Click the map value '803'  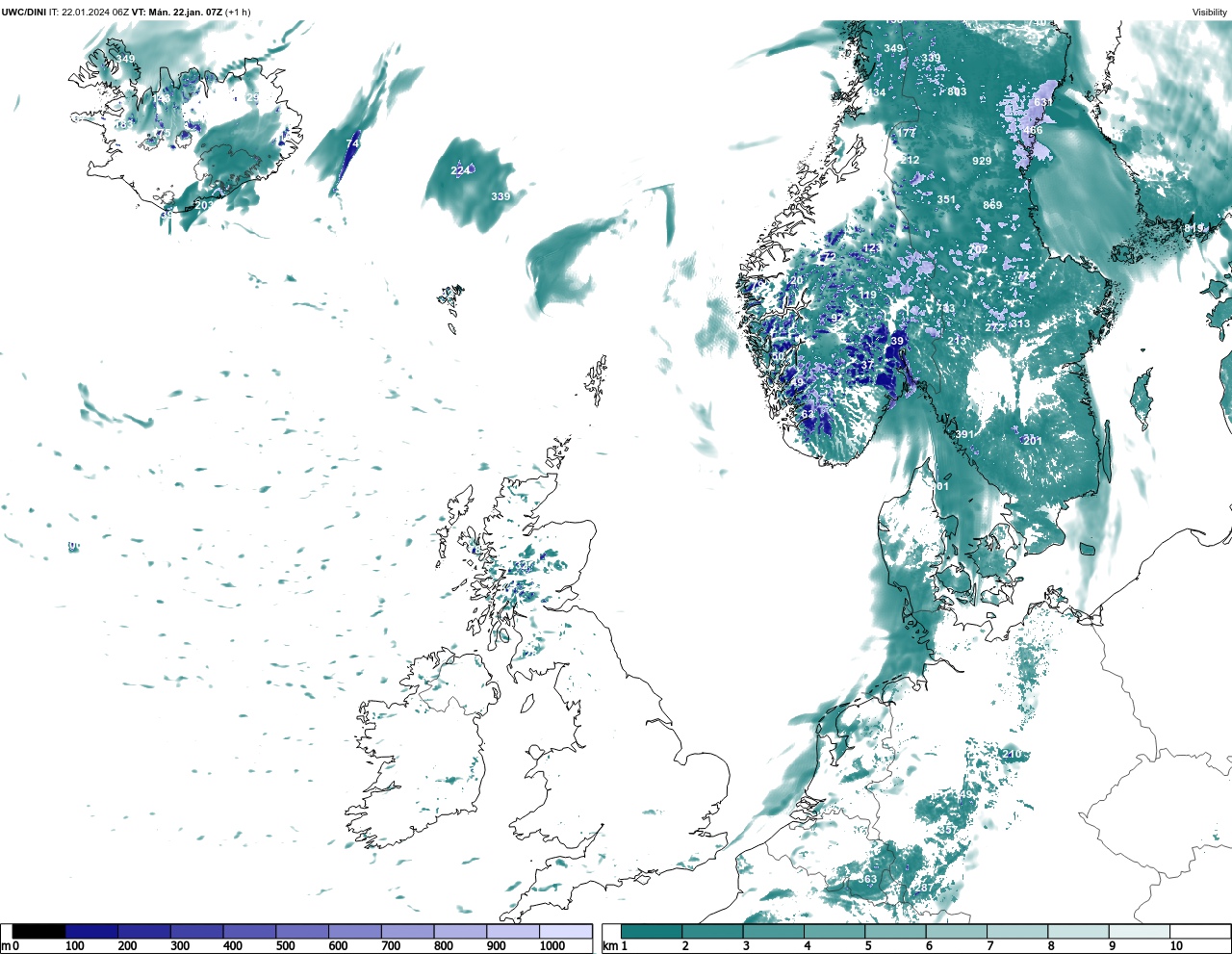[x=957, y=91]
